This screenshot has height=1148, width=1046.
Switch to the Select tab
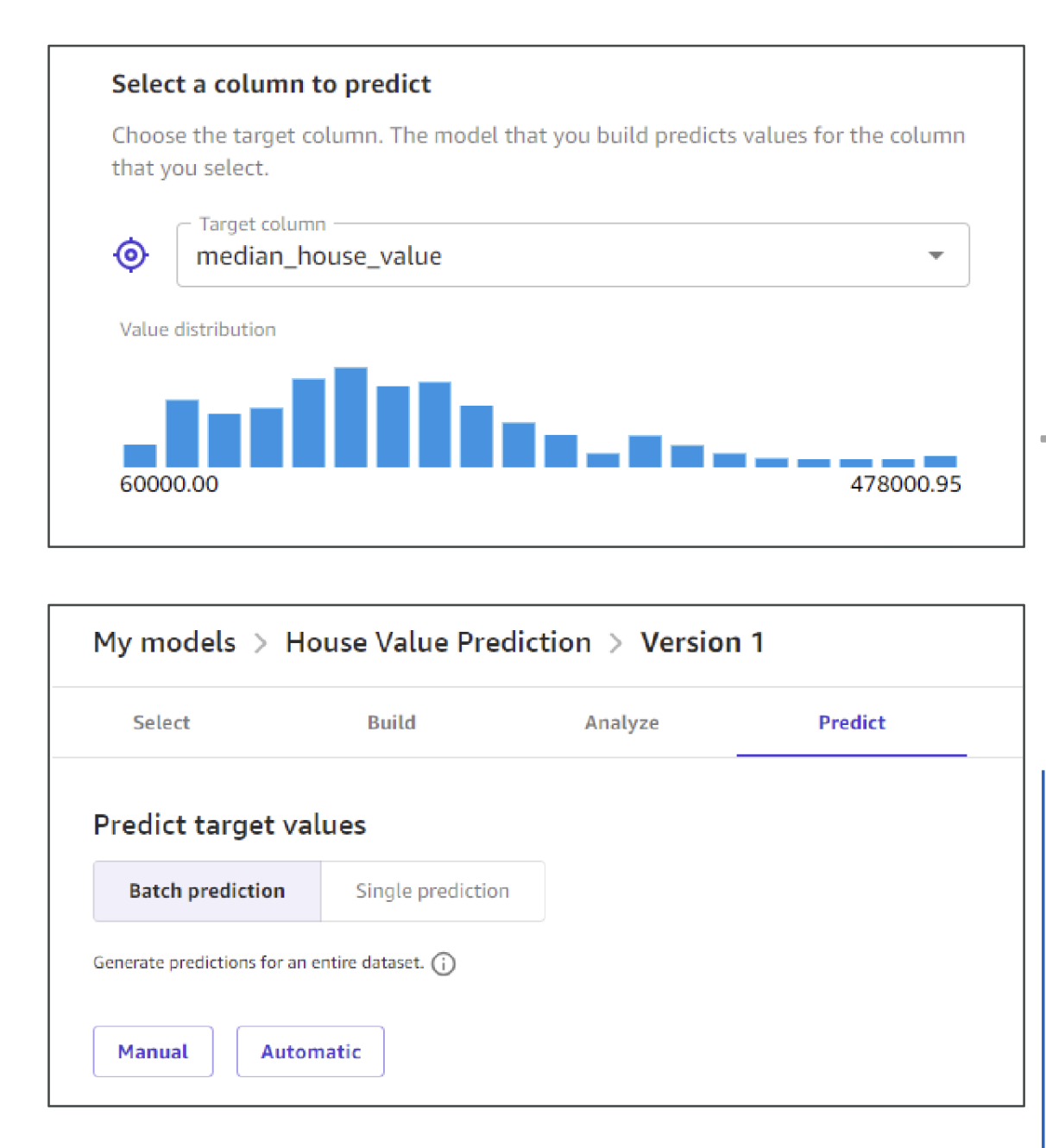click(161, 722)
